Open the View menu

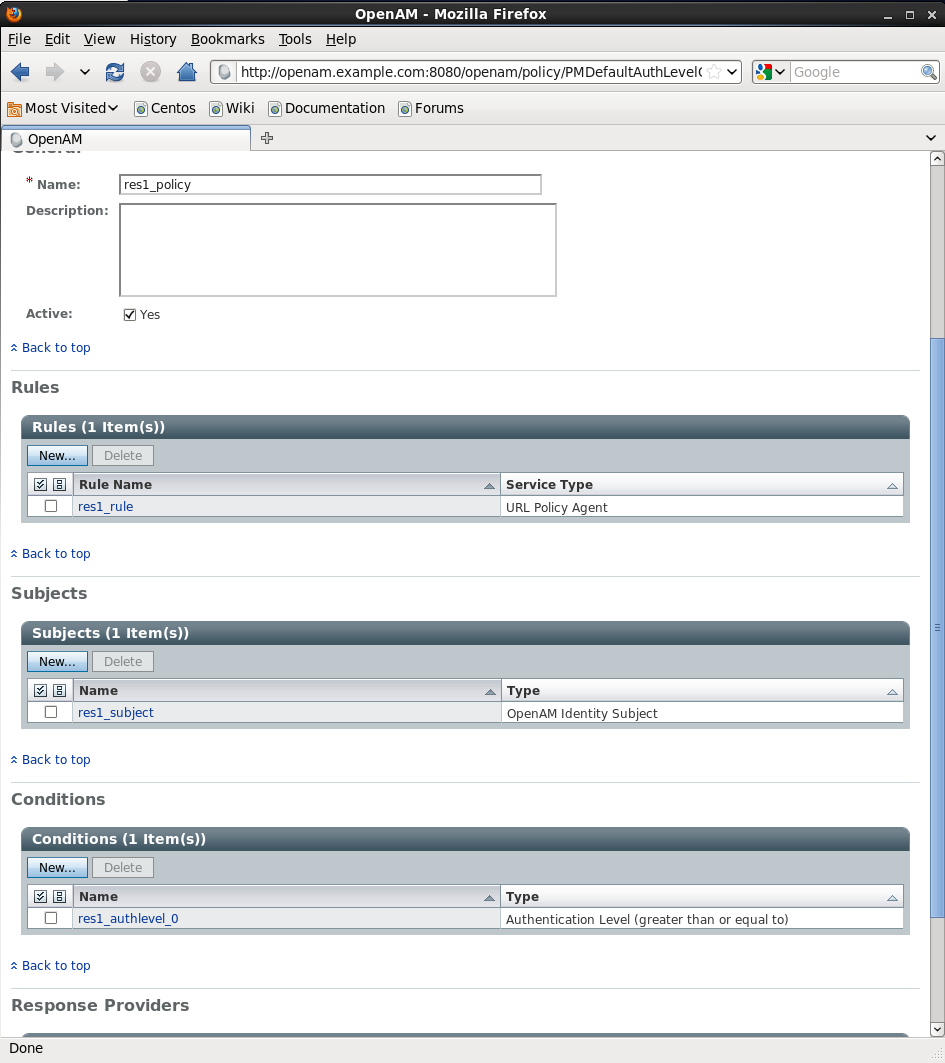[100, 39]
